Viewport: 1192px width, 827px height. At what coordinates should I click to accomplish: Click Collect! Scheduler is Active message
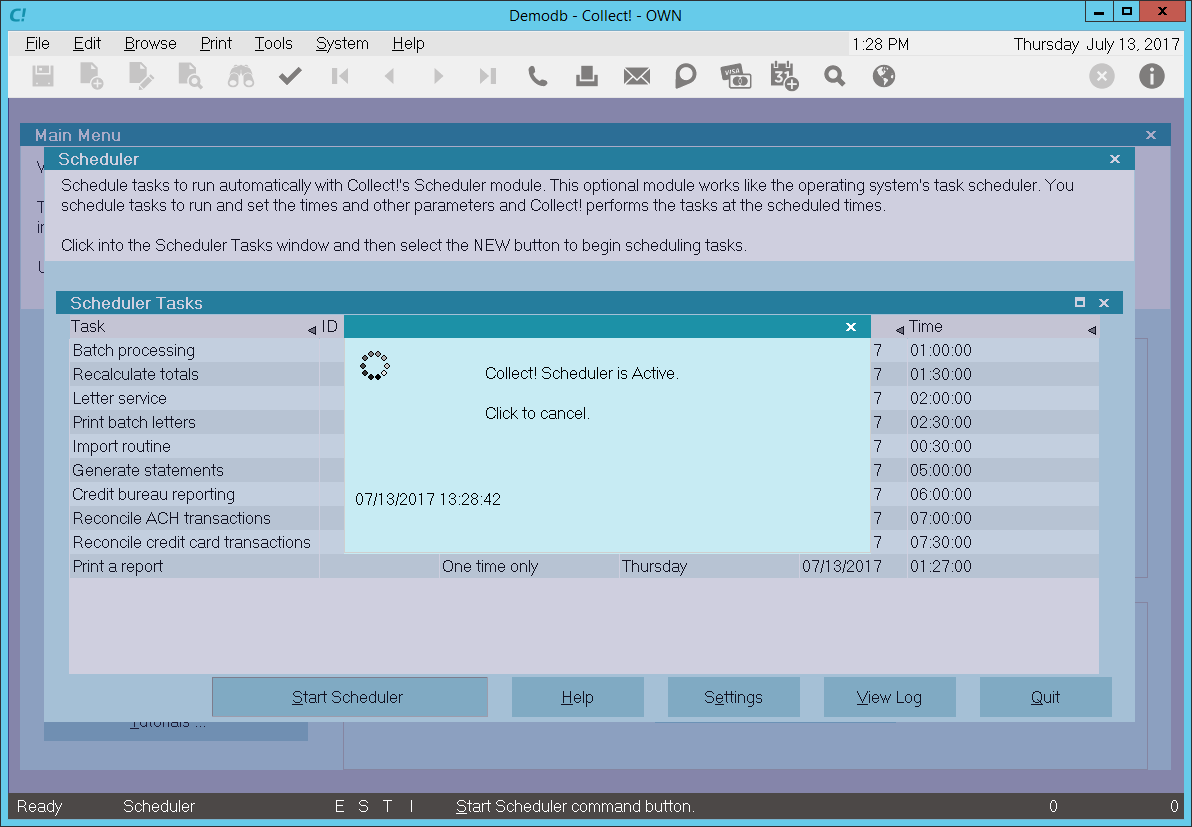click(582, 373)
